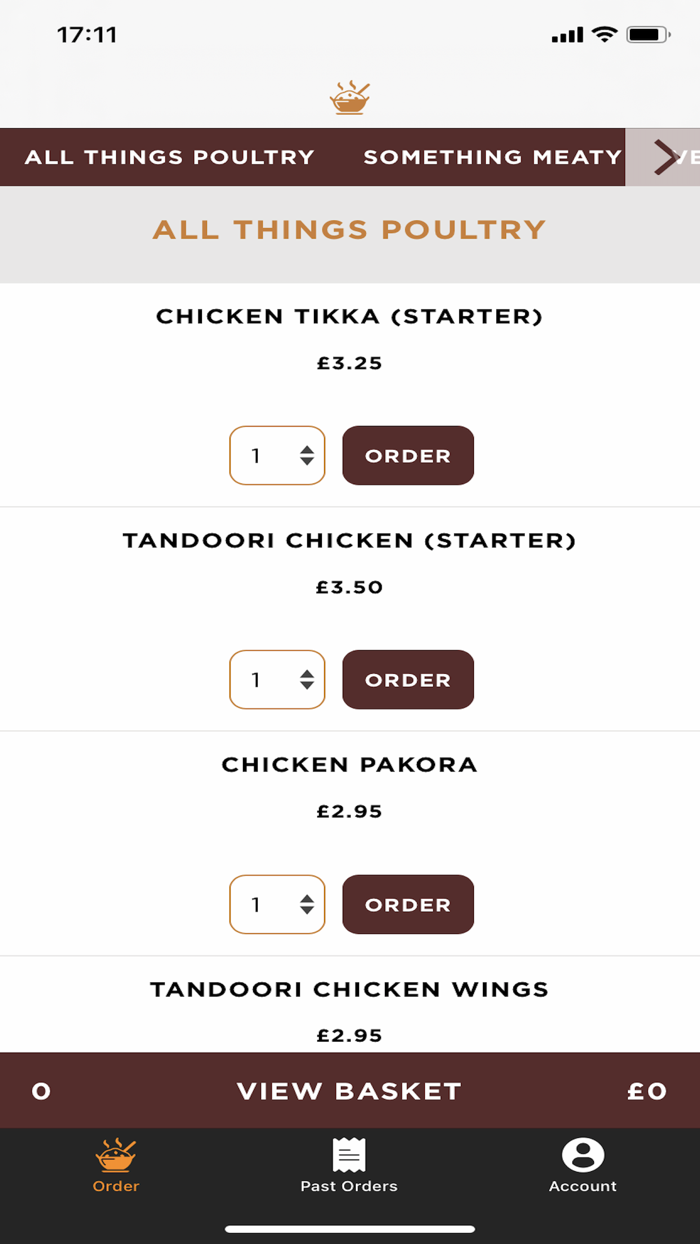The image size is (700, 1244).
Task: Tap the battery status icon
Action: (x=648, y=35)
